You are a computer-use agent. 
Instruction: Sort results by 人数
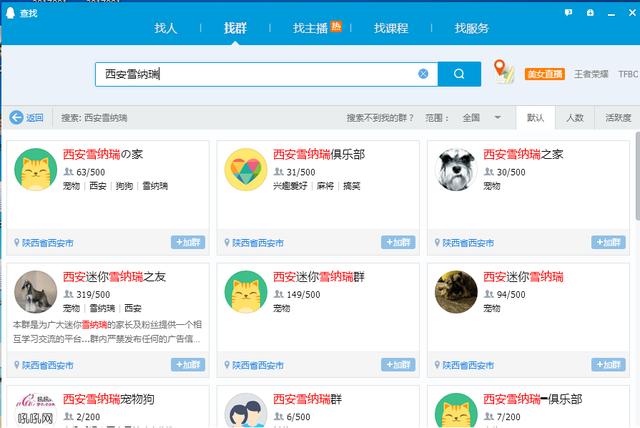574,117
